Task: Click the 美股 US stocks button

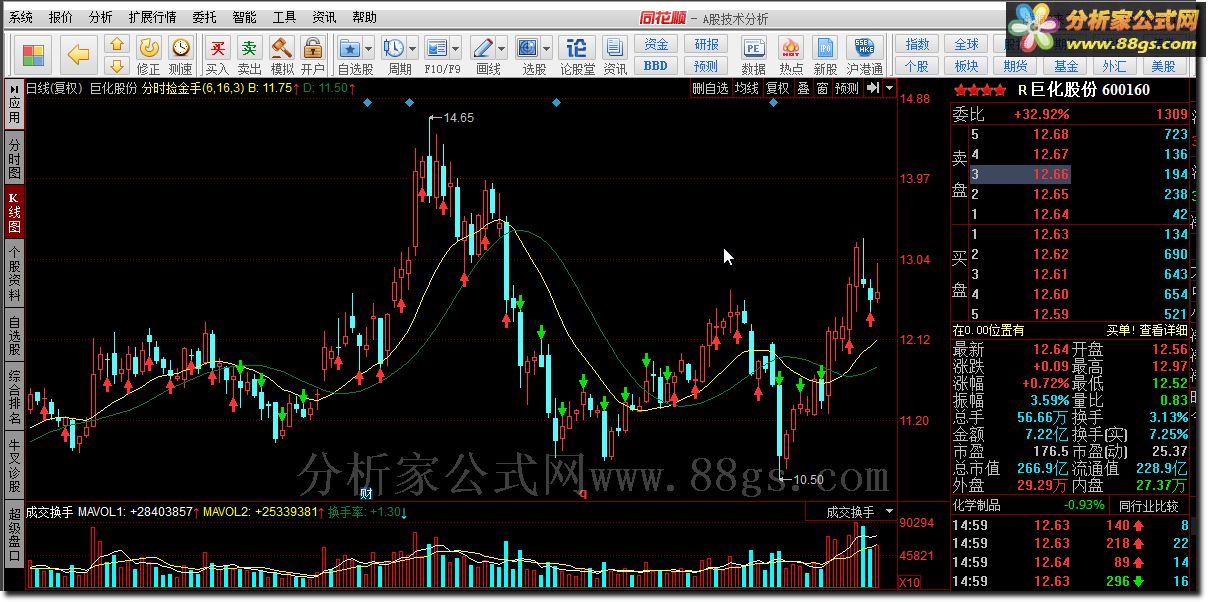Action: tap(1163, 66)
